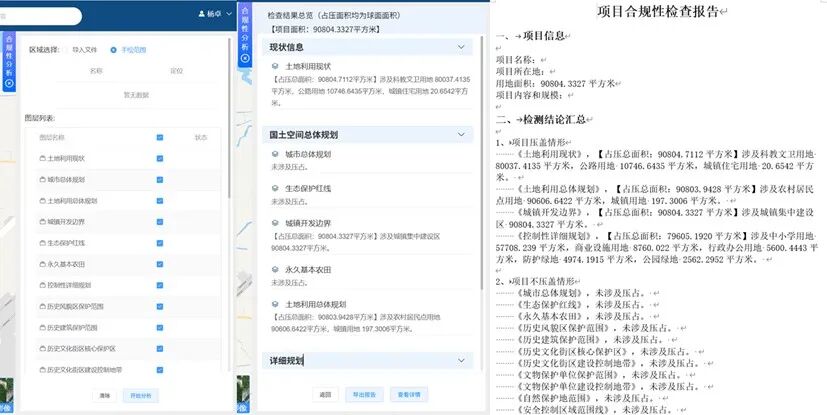This screenshot has width=827, height=415.
Task: Collapse the 国土空间总体规划 section
Action: click(460, 133)
